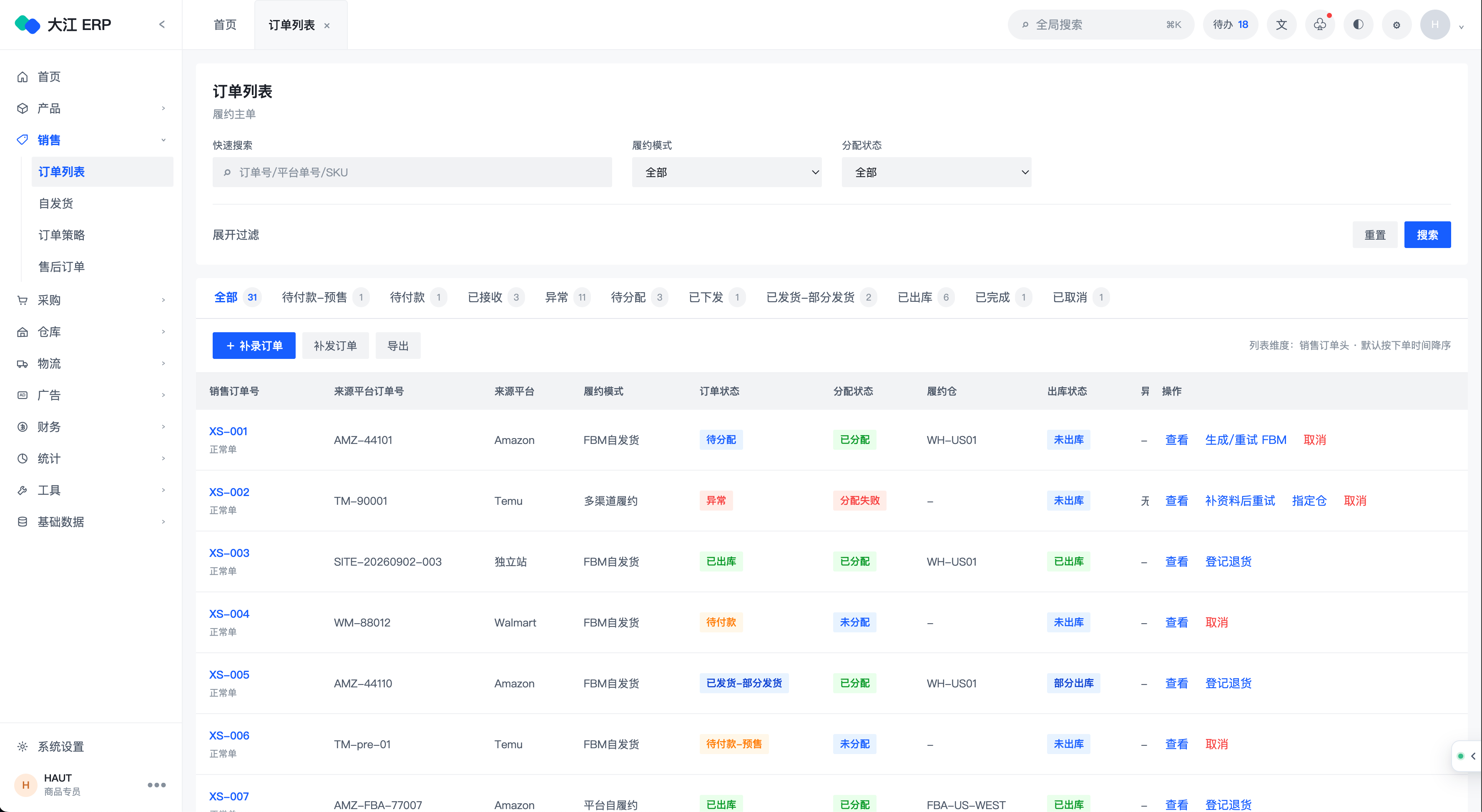Click the 重置 reset button

(1375, 235)
